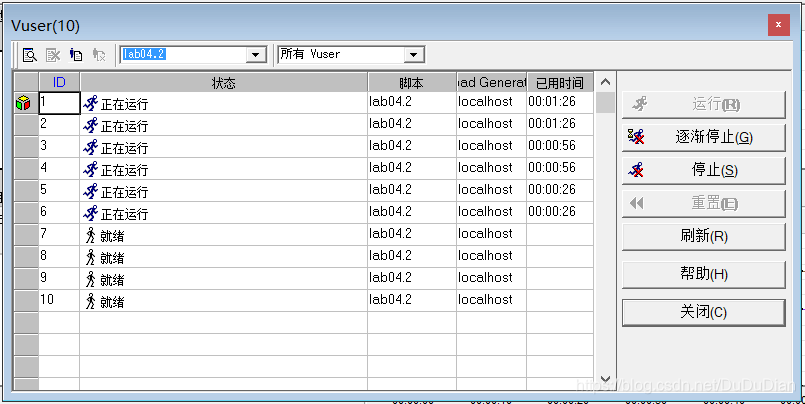
Task: Select the ID cell of Vuser 2
Action: tap(59, 125)
